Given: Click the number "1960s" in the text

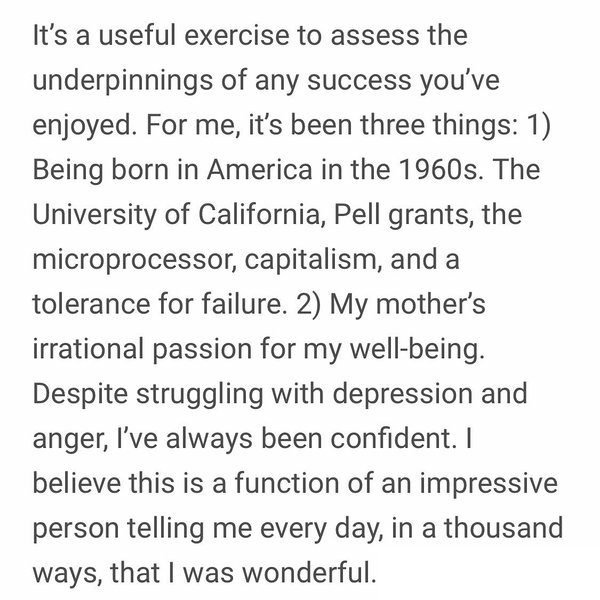Looking at the screenshot, I should [438, 170].
